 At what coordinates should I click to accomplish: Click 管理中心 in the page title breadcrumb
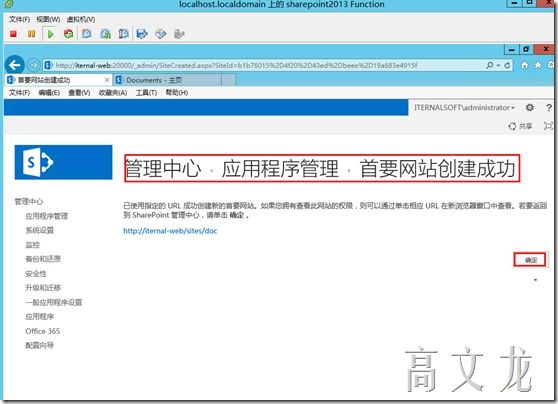(163, 168)
